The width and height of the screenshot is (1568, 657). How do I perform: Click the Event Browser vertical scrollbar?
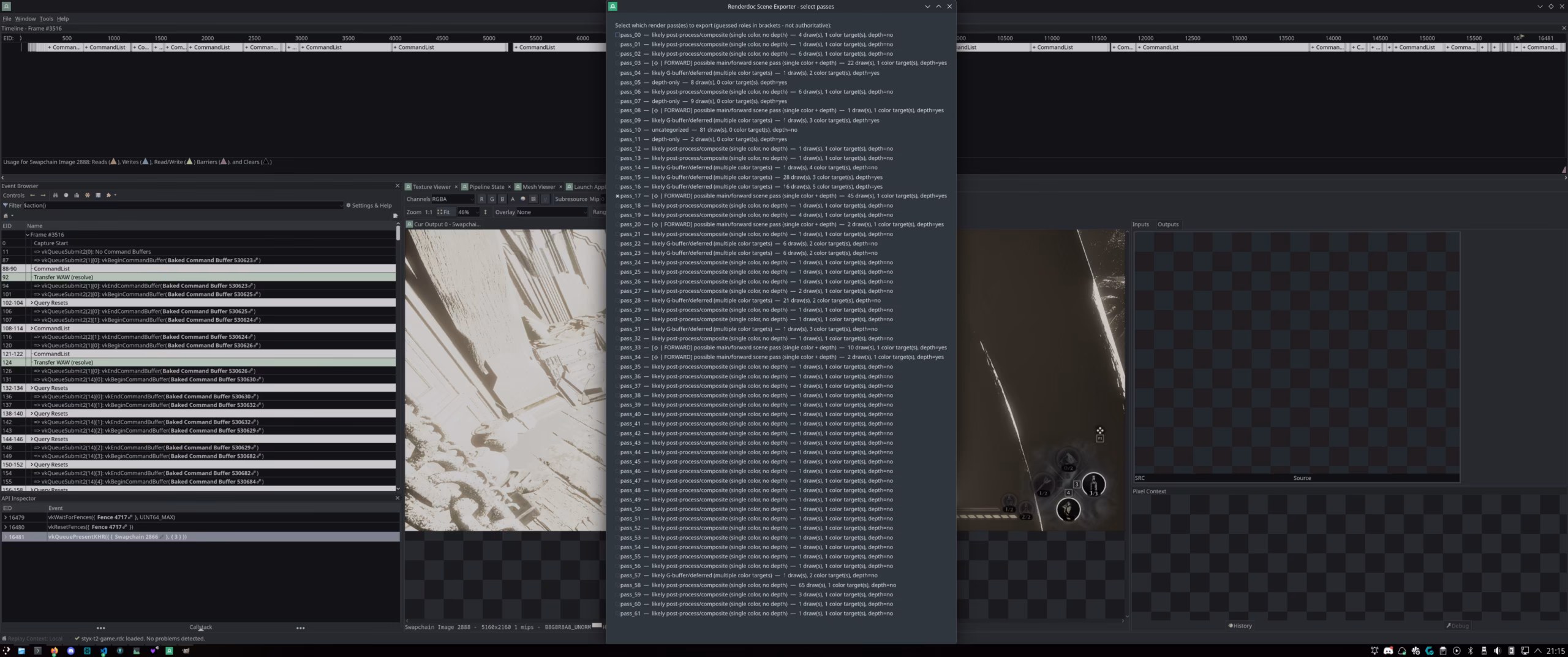tap(398, 357)
